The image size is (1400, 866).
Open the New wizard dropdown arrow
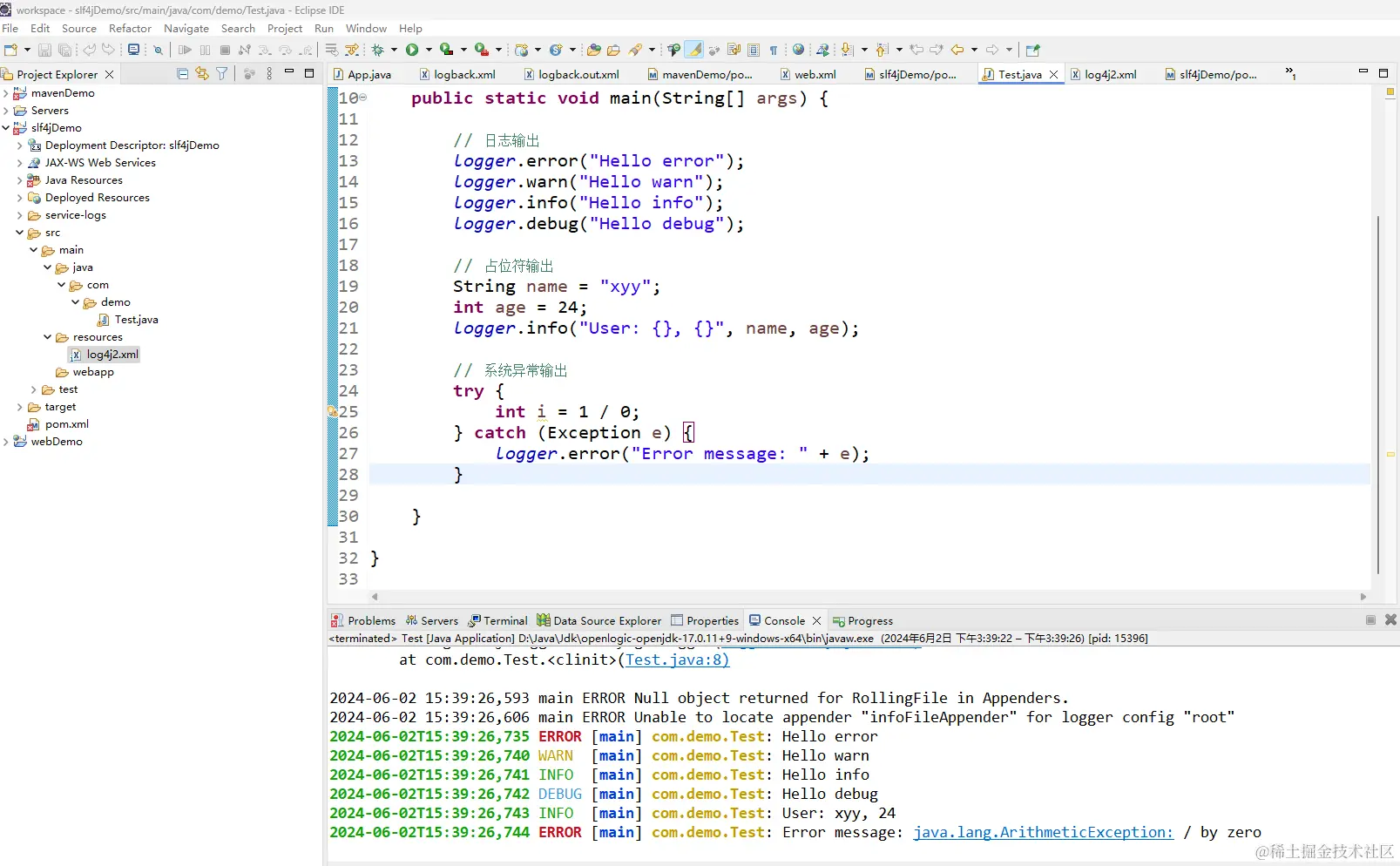(27, 50)
